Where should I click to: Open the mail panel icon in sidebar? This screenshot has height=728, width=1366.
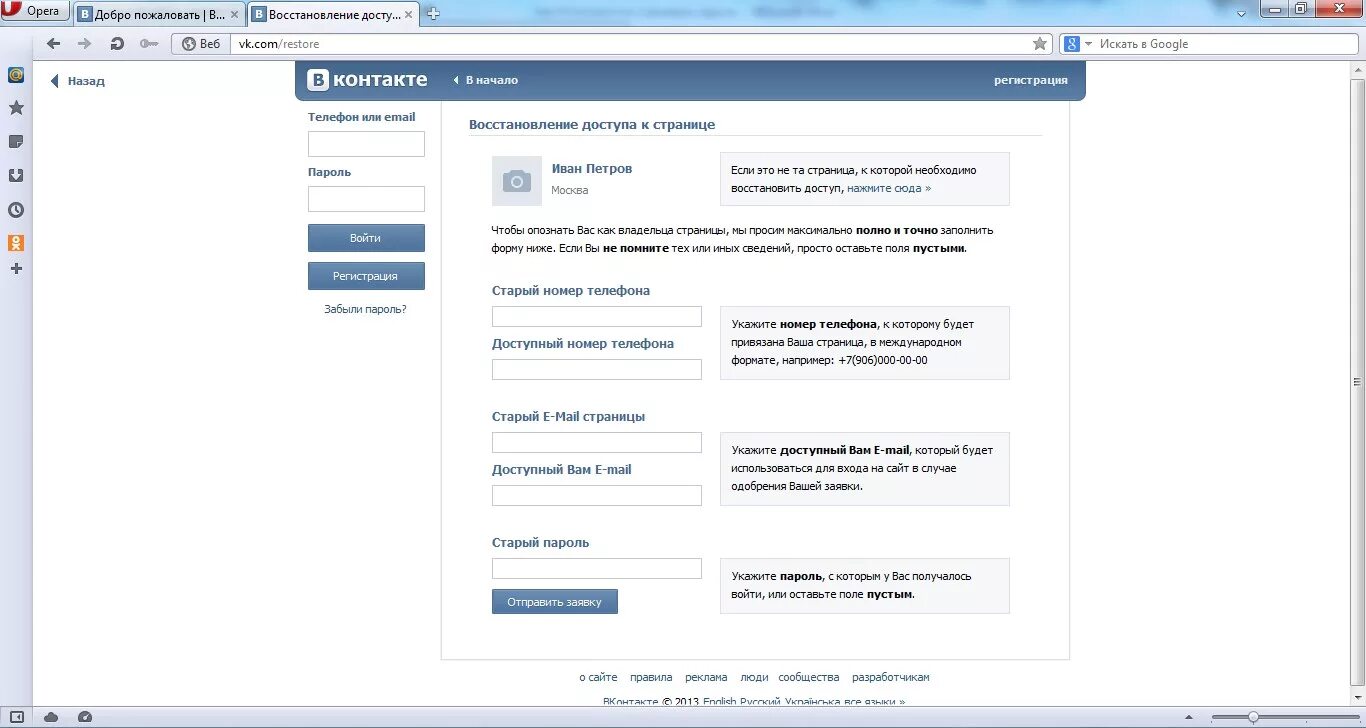click(x=16, y=75)
